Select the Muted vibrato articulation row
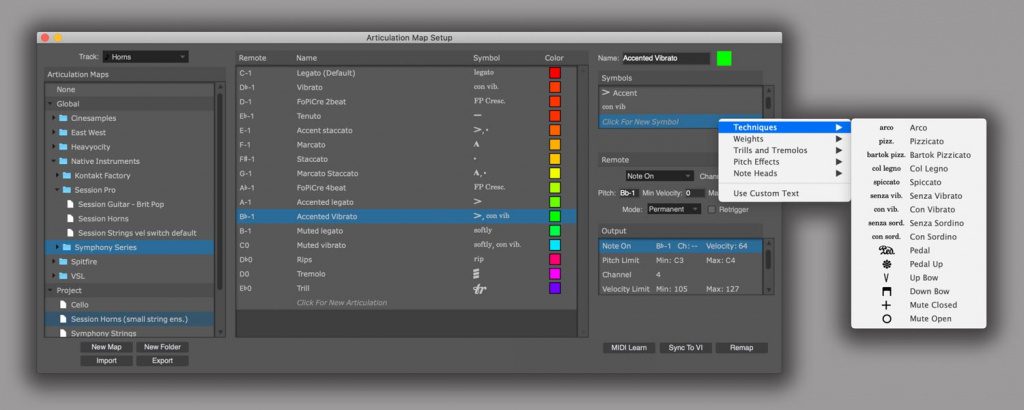Viewport: 1024px width, 410px height. pyautogui.click(x=406, y=245)
